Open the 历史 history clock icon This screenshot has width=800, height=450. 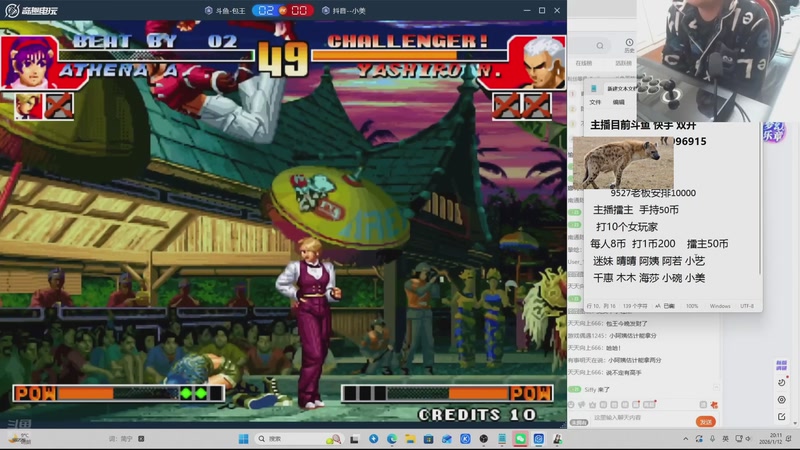coord(629,45)
